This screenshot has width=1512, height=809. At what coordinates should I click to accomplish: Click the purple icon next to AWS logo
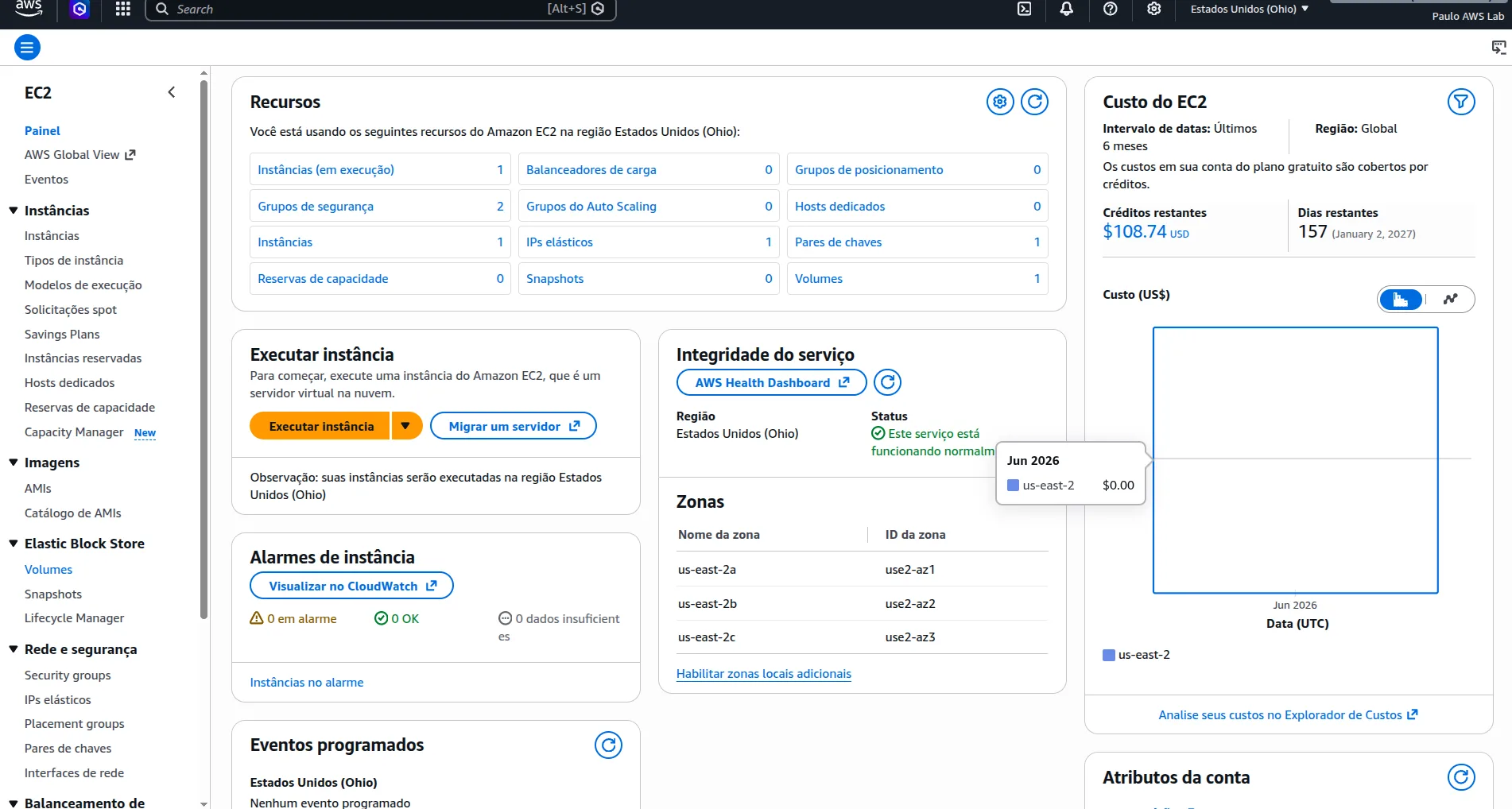(x=79, y=9)
